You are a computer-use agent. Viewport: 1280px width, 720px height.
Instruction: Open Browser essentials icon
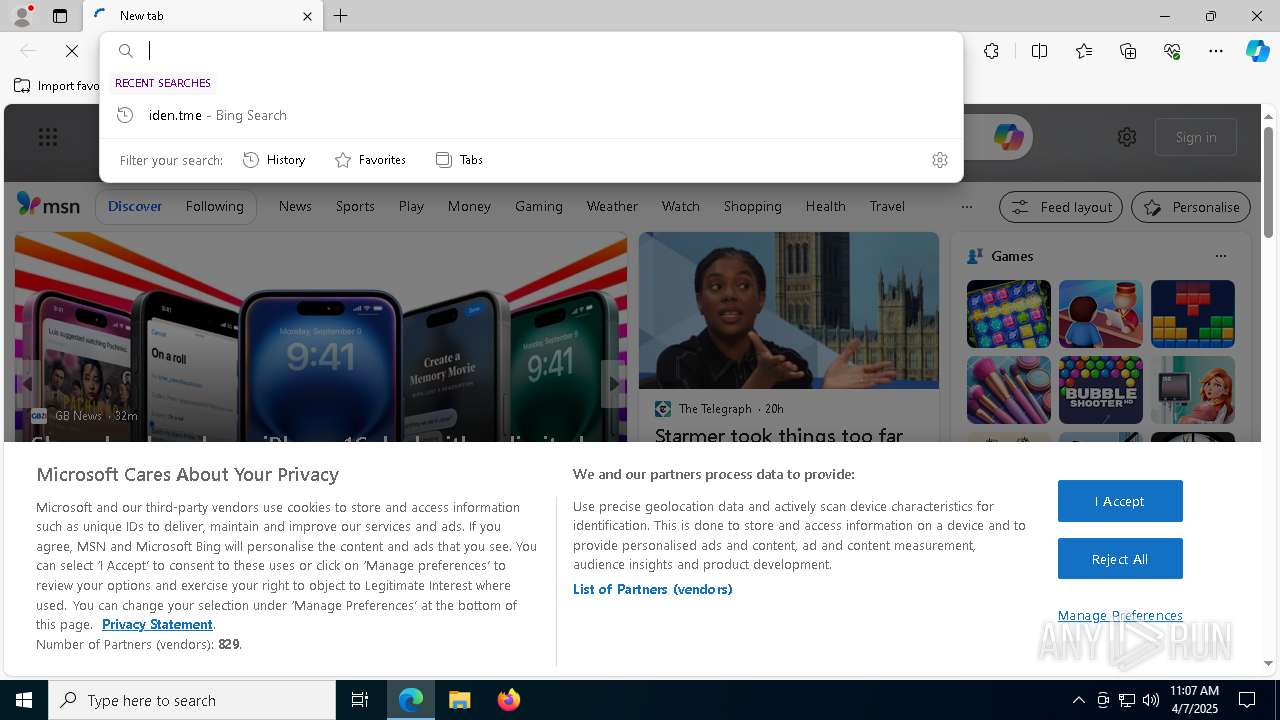pos(1172,51)
